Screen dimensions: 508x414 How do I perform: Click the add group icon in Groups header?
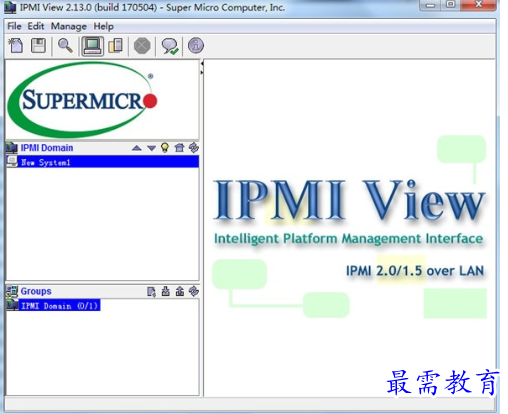point(151,291)
